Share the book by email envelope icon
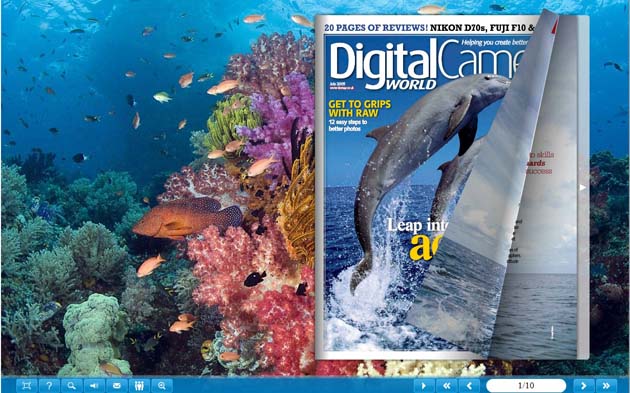 (x=117, y=385)
